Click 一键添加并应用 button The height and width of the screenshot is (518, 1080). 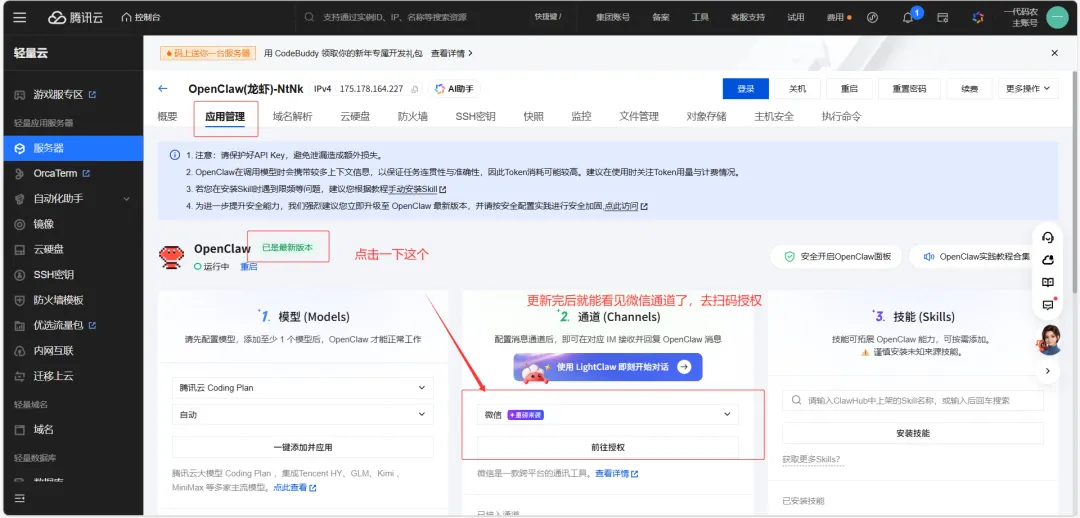[x=302, y=447]
